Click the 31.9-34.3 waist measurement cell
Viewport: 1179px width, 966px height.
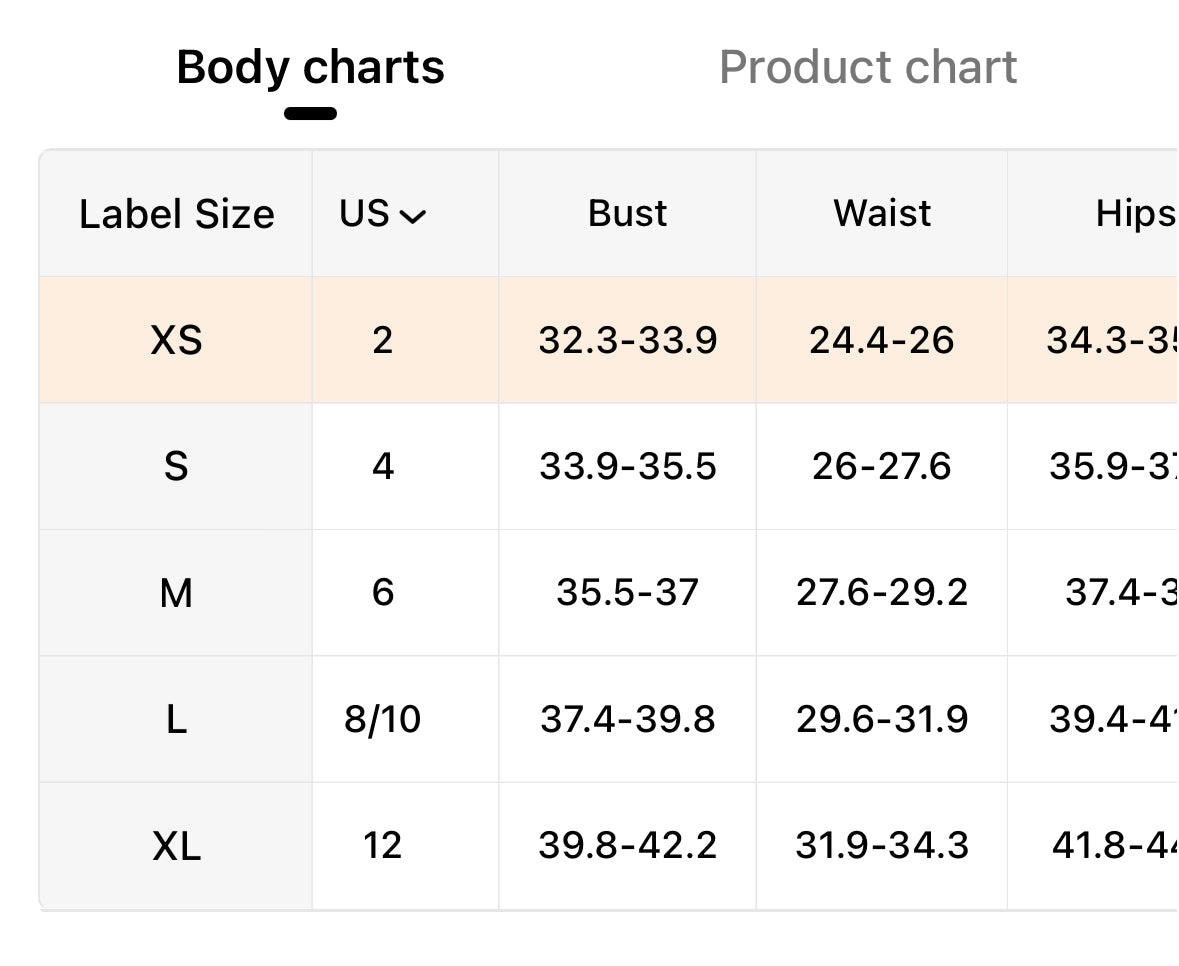pyautogui.click(x=881, y=846)
